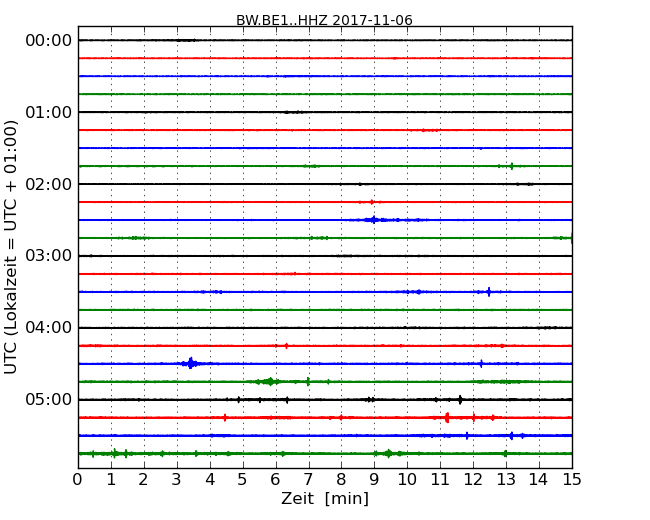The image size is (650, 520).
Task: Click x-axis tick label 8
Action: click(x=342, y=480)
